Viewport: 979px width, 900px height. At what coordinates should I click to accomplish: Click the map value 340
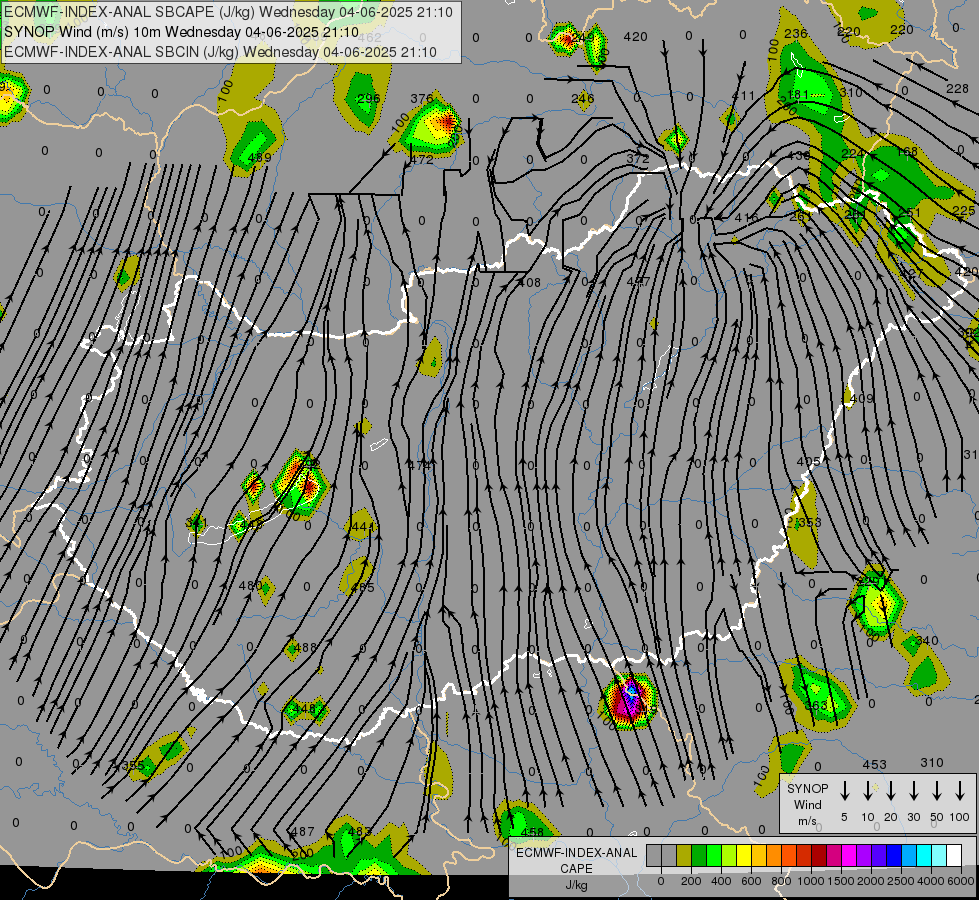click(927, 641)
